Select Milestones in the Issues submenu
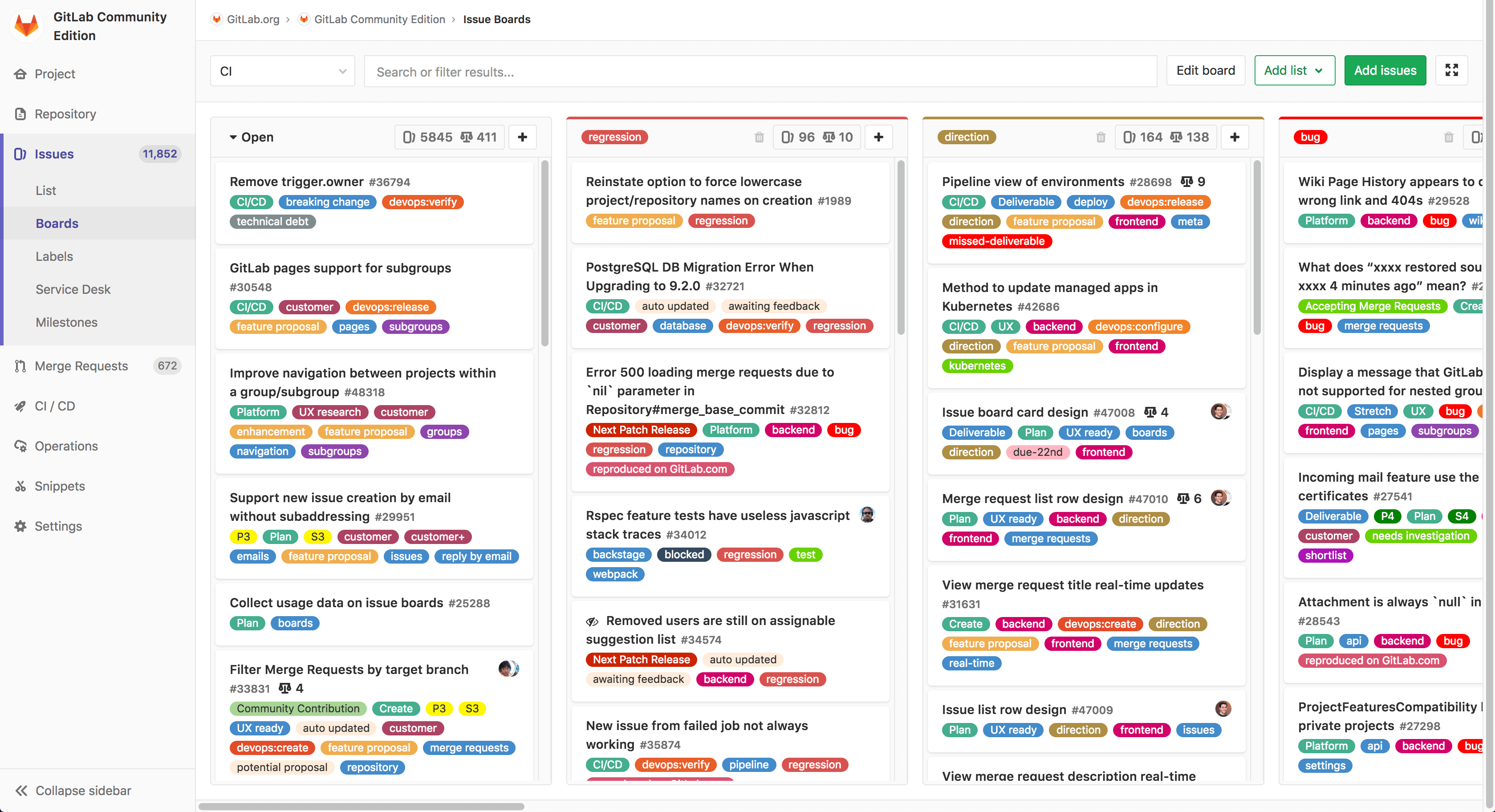 (66, 322)
